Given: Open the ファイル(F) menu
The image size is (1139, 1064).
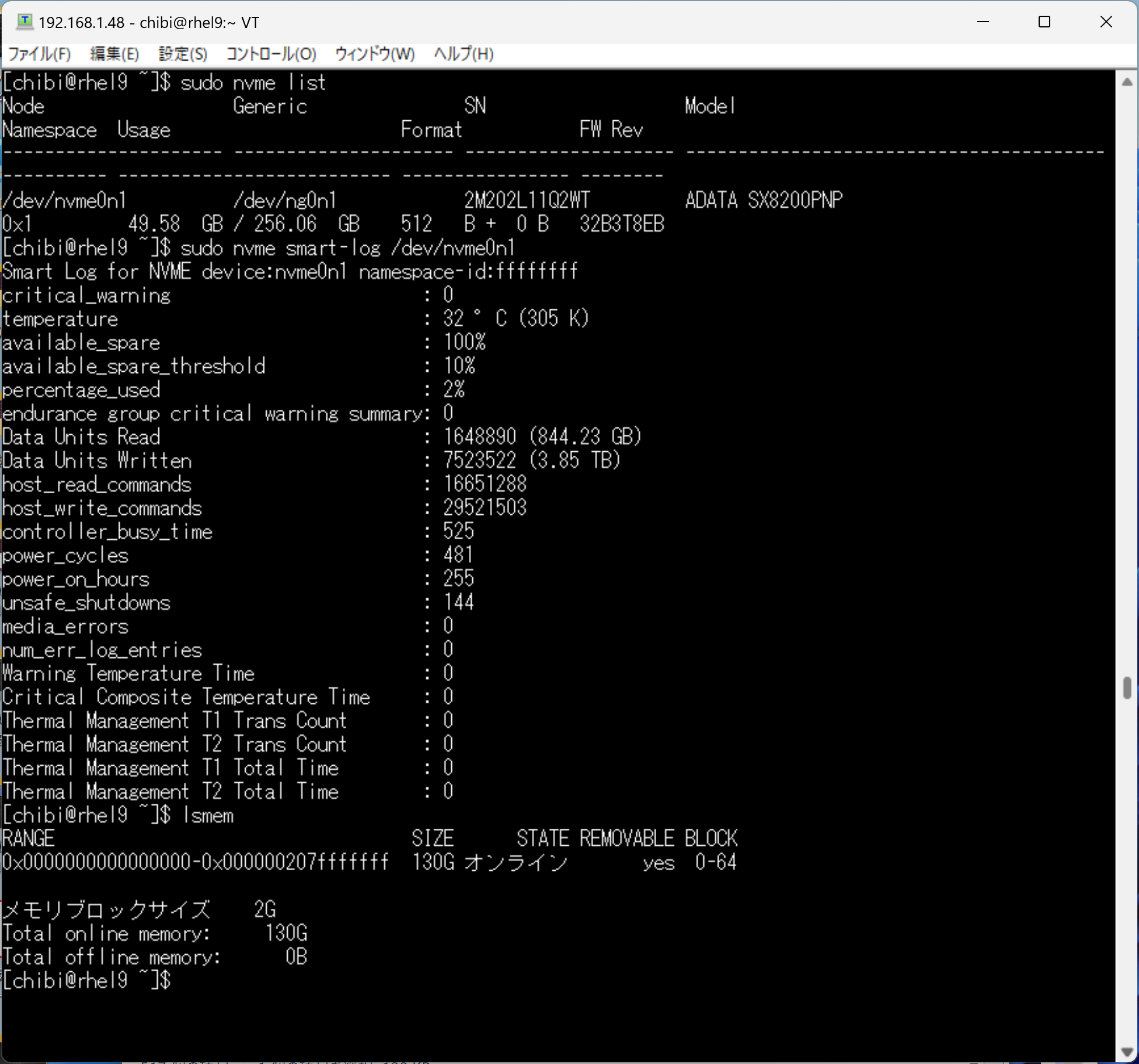Looking at the screenshot, I should (40, 54).
